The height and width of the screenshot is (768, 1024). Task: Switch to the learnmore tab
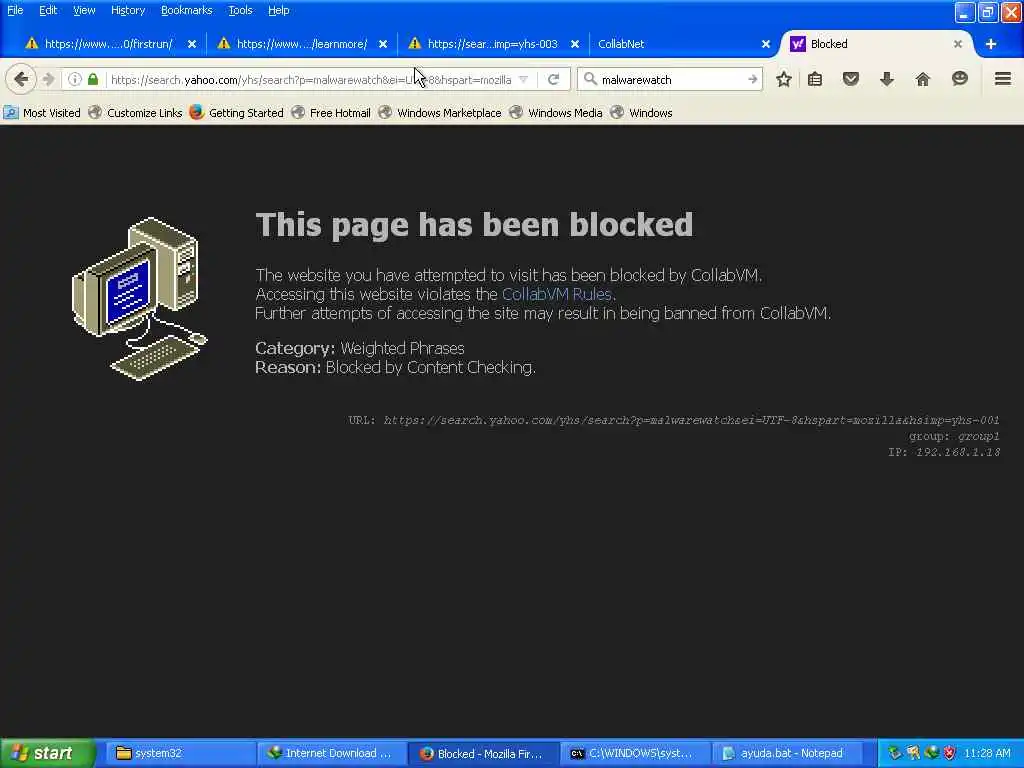(x=301, y=44)
